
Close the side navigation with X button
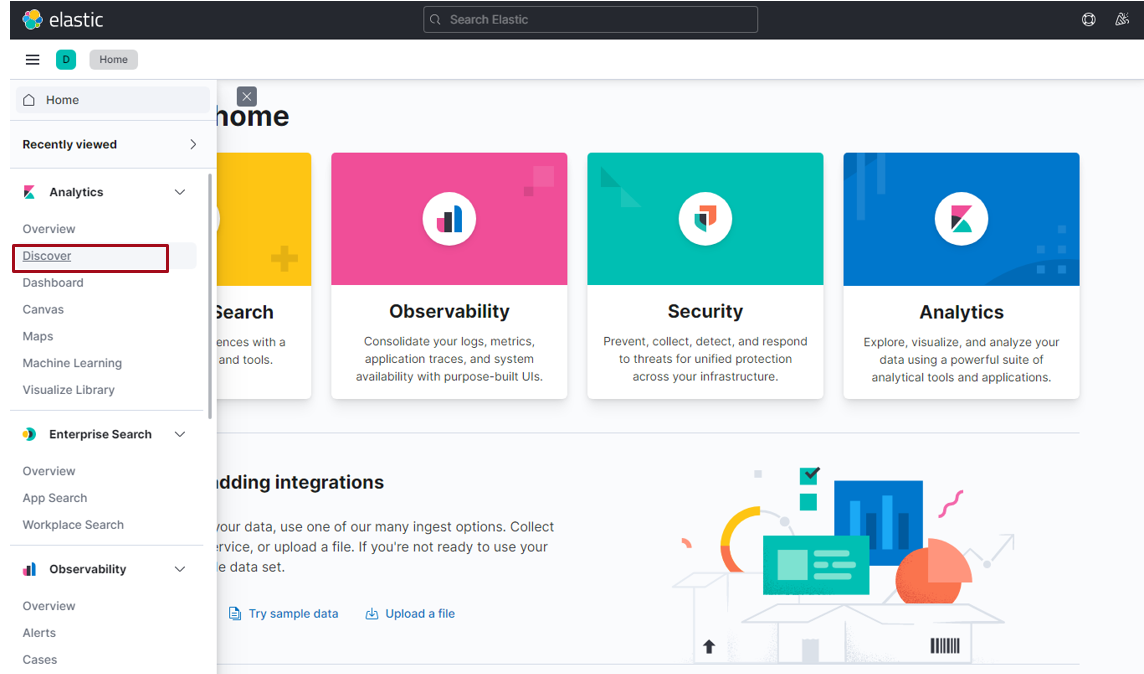pyautogui.click(x=247, y=96)
